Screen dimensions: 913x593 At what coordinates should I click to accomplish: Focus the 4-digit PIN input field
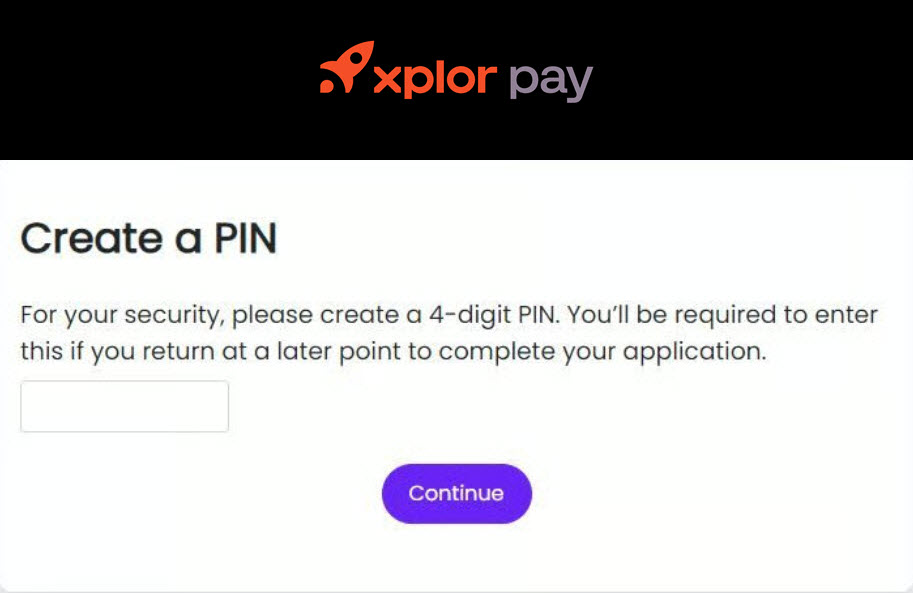(x=125, y=406)
